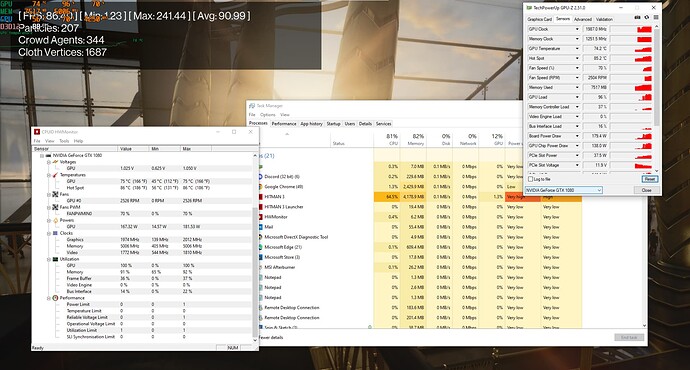Select Remote Desktop Connection 183.6 MB row
The height and width of the screenshot is (370, 690).
click(x=420, y=308)
